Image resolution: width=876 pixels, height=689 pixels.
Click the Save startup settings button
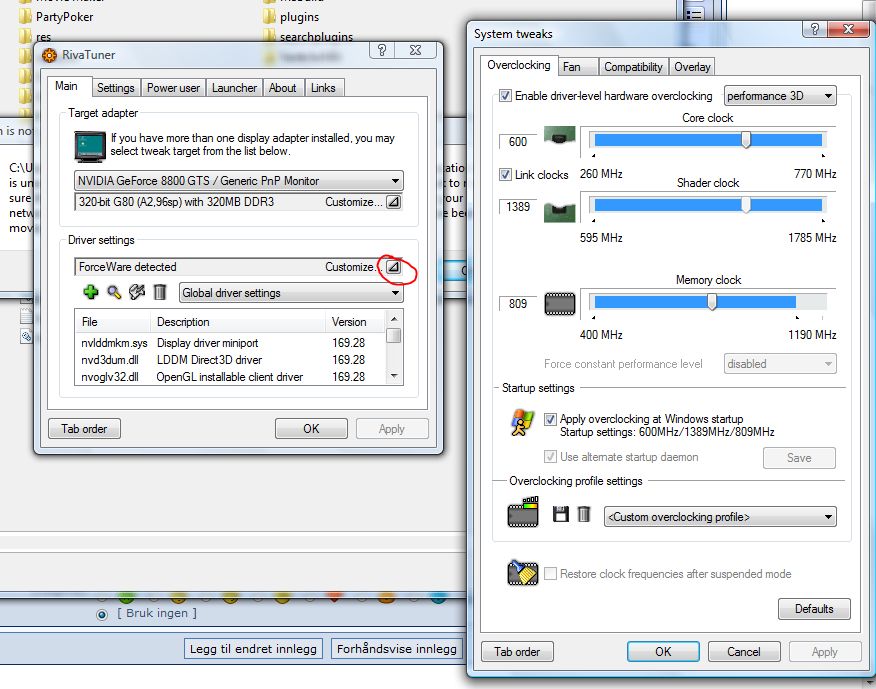tap(799, 458)
